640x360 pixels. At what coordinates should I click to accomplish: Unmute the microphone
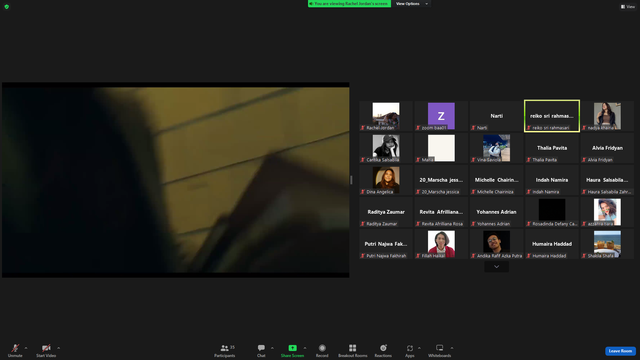coord(15,350)
